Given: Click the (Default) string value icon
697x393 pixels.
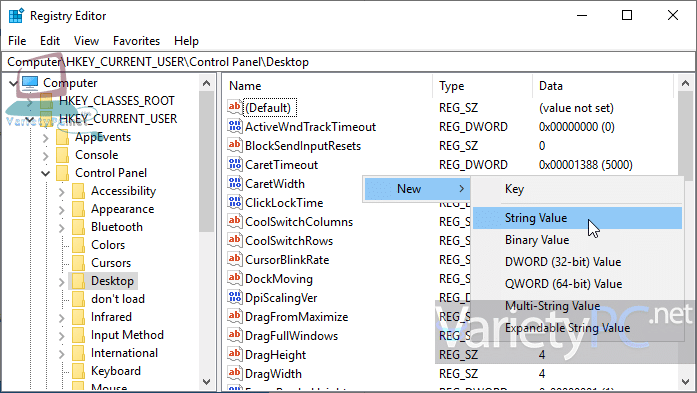Looking at the screenshot, I should (x=235, y=108).
